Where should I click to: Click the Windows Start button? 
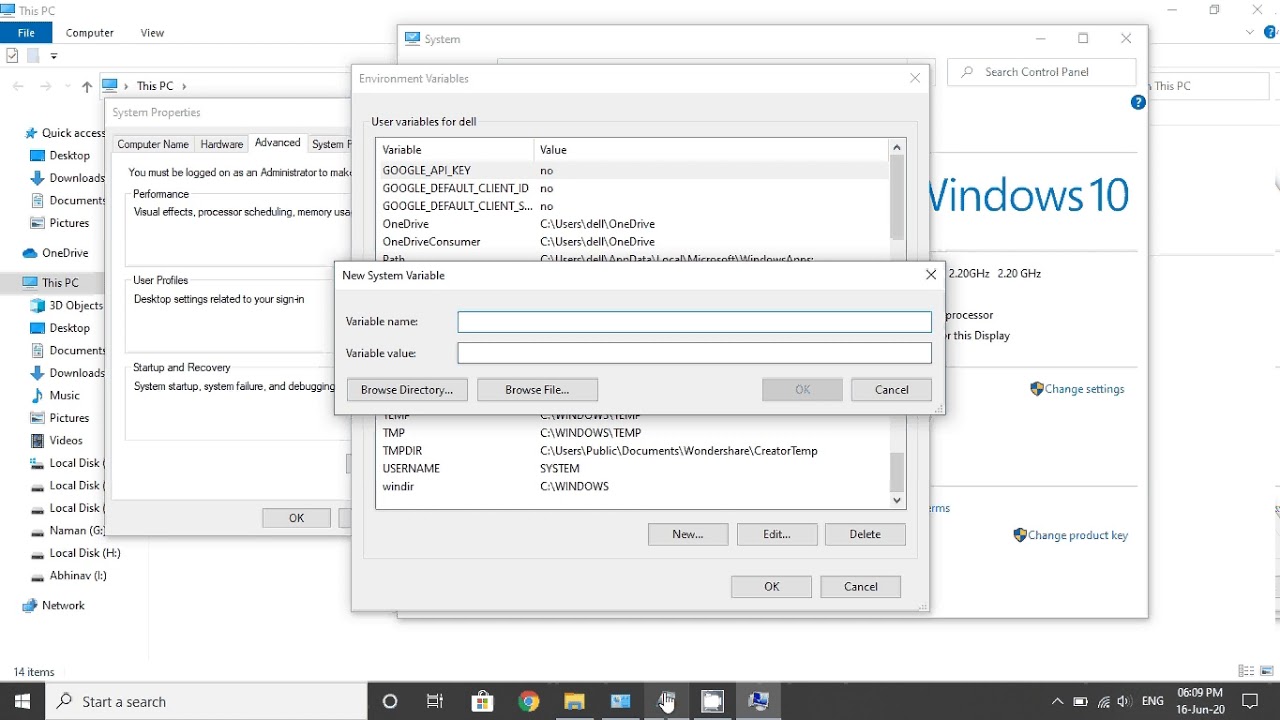[22, 702]
